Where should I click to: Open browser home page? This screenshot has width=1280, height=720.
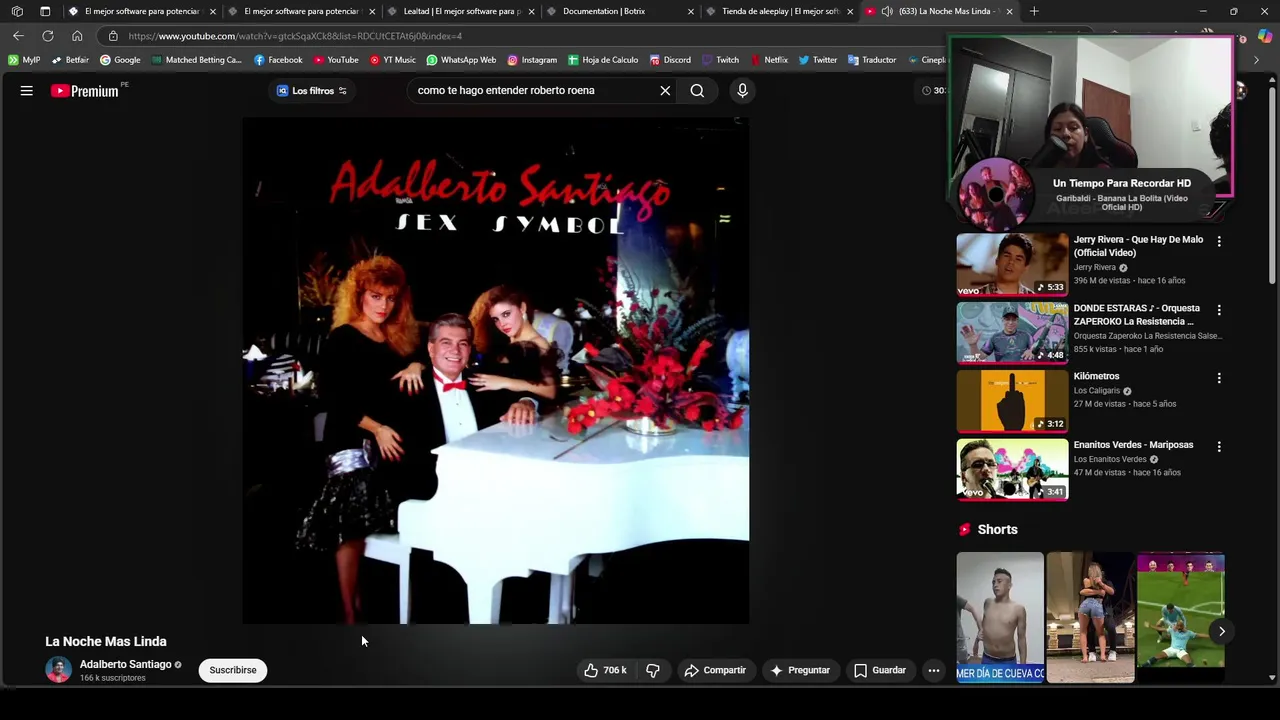point(77,36)
